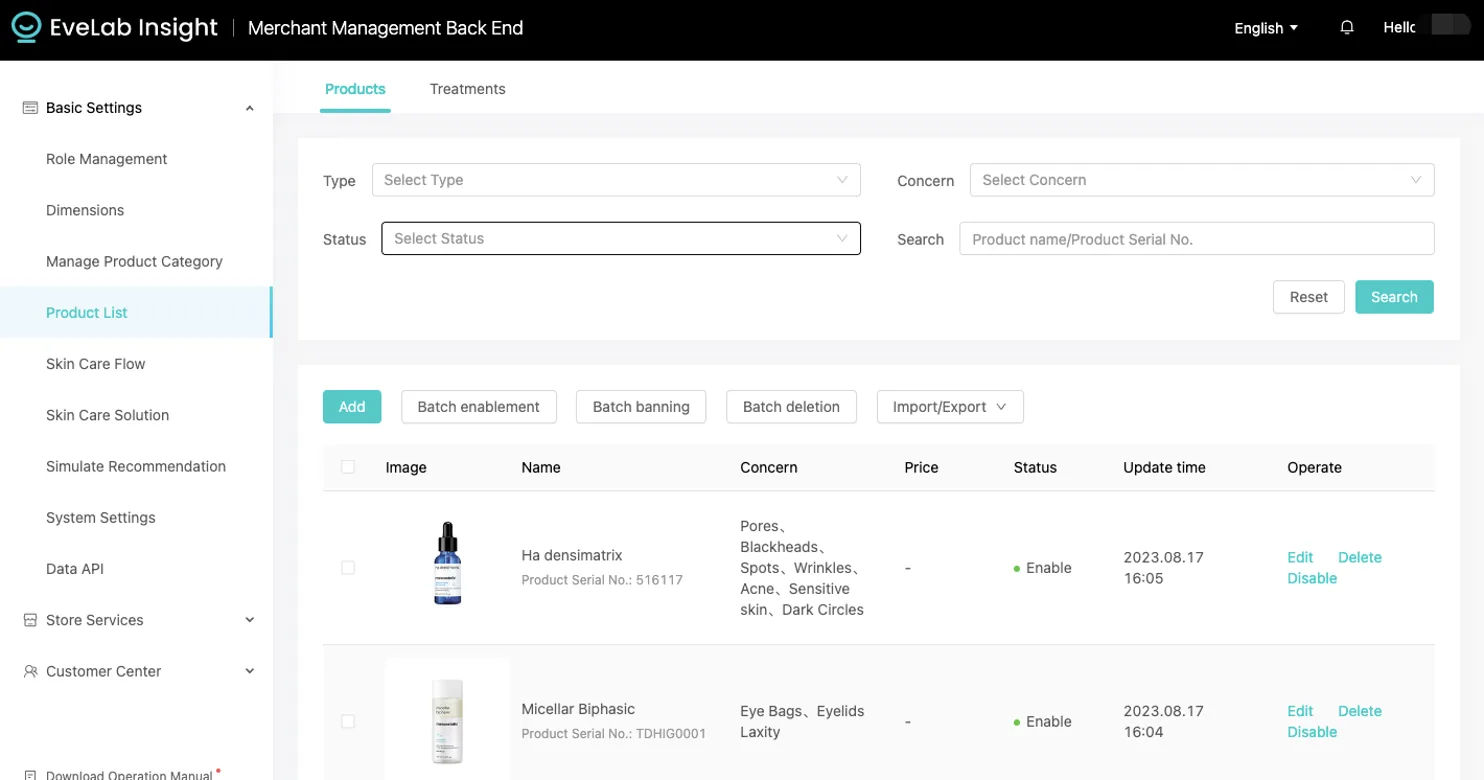Click the Download Operation Manual icon
This screenshot has width=1484, height=780.
[x=30, y=775]
